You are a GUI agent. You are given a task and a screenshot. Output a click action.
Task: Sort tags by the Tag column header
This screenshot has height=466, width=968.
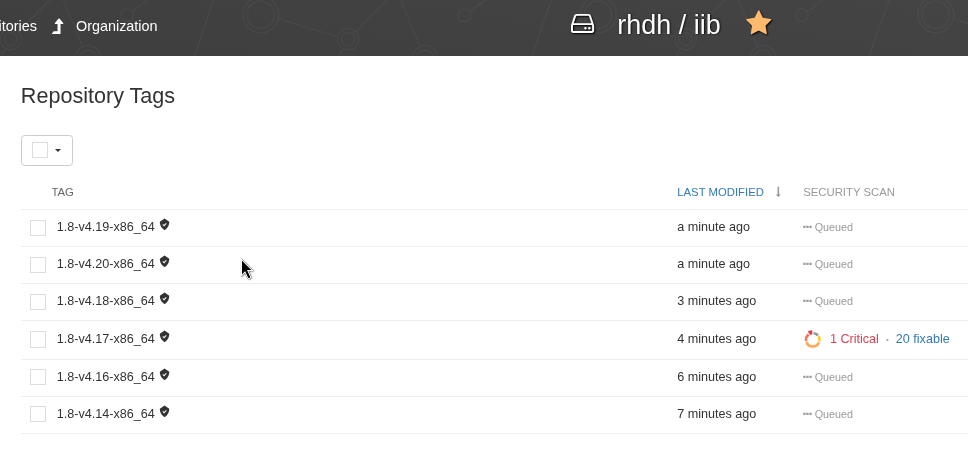tap(63, 192)
